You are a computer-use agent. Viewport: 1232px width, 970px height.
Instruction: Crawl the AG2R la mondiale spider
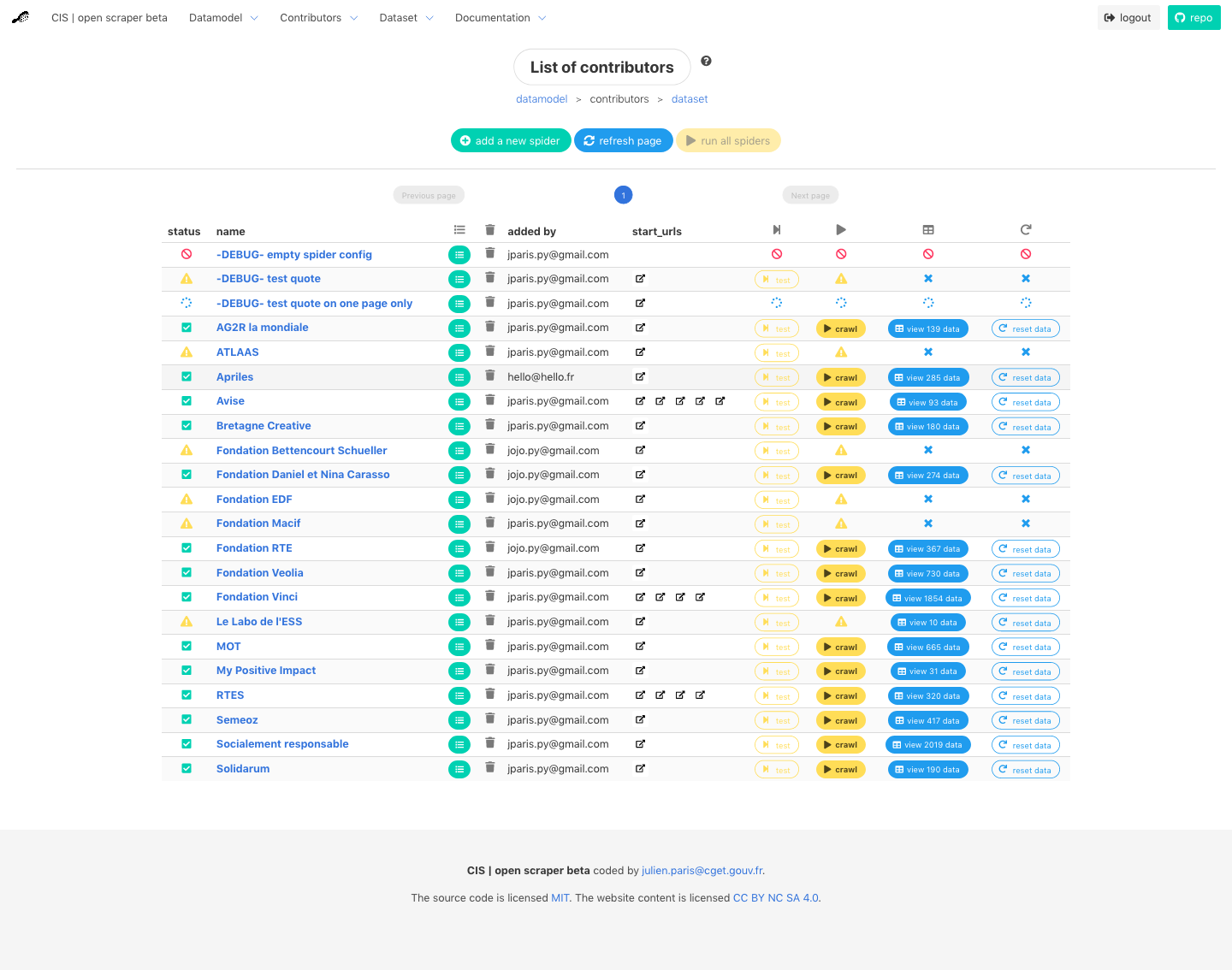tap(841, 328)
